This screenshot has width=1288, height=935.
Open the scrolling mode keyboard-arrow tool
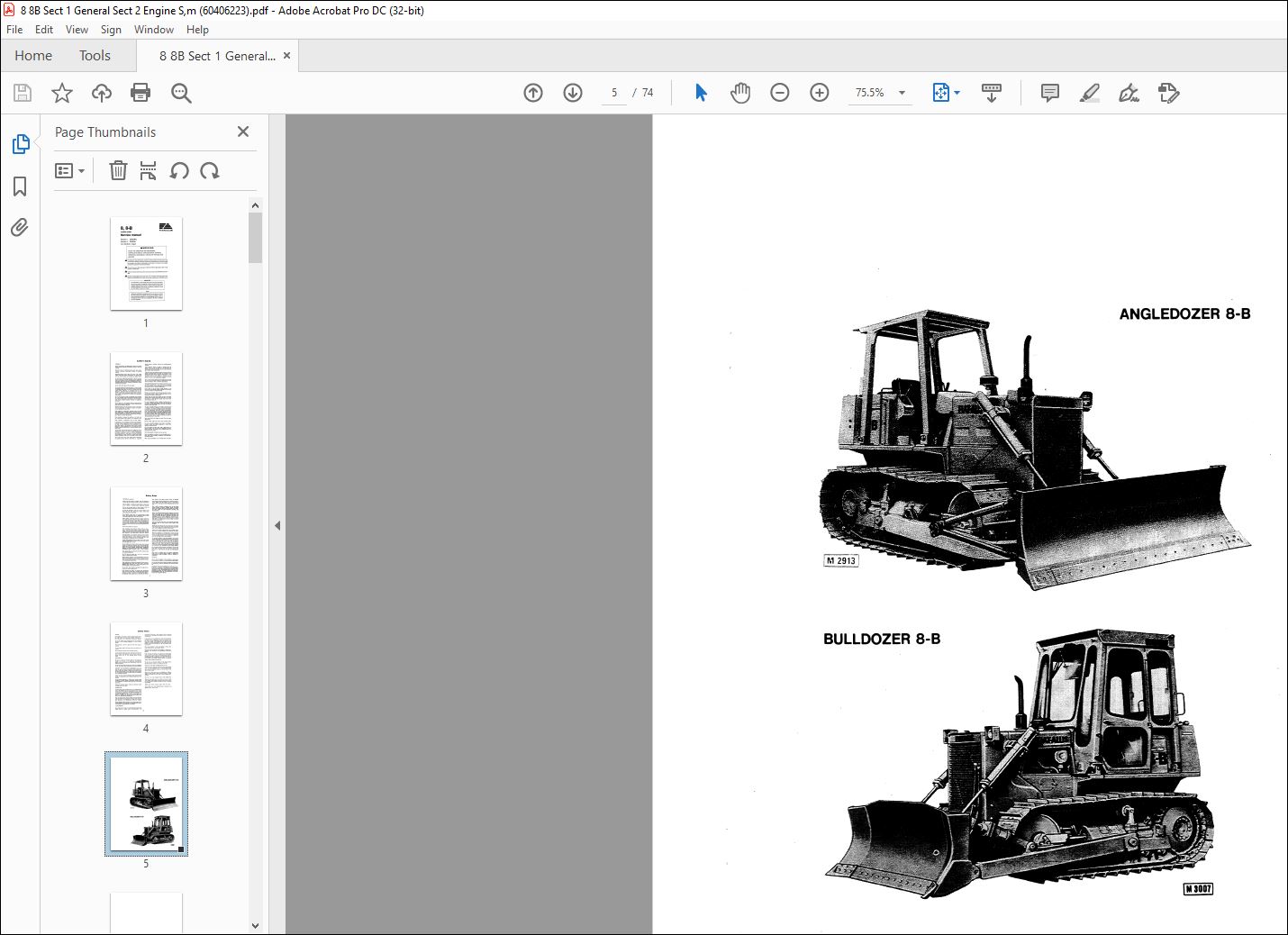tap(992, 93)
